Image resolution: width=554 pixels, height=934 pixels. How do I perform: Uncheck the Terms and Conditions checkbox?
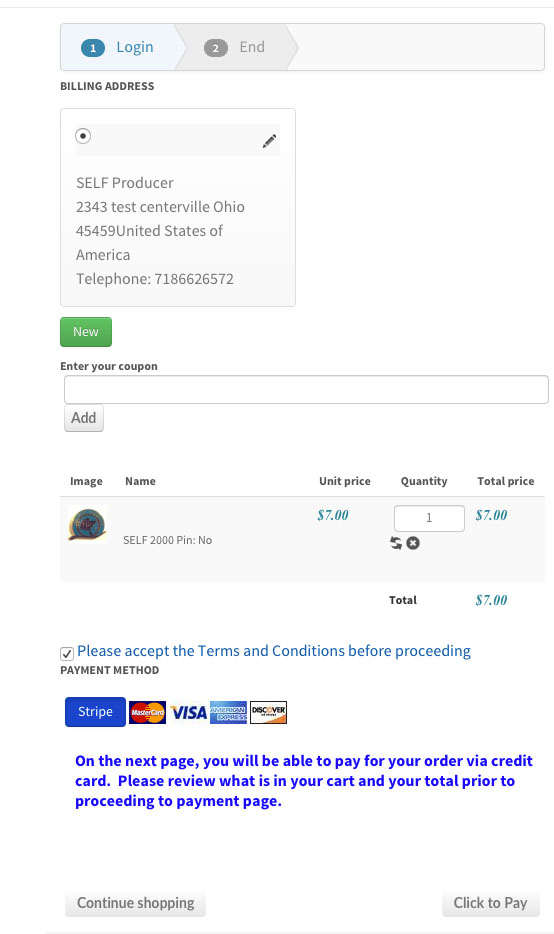(x=67, y=653)
